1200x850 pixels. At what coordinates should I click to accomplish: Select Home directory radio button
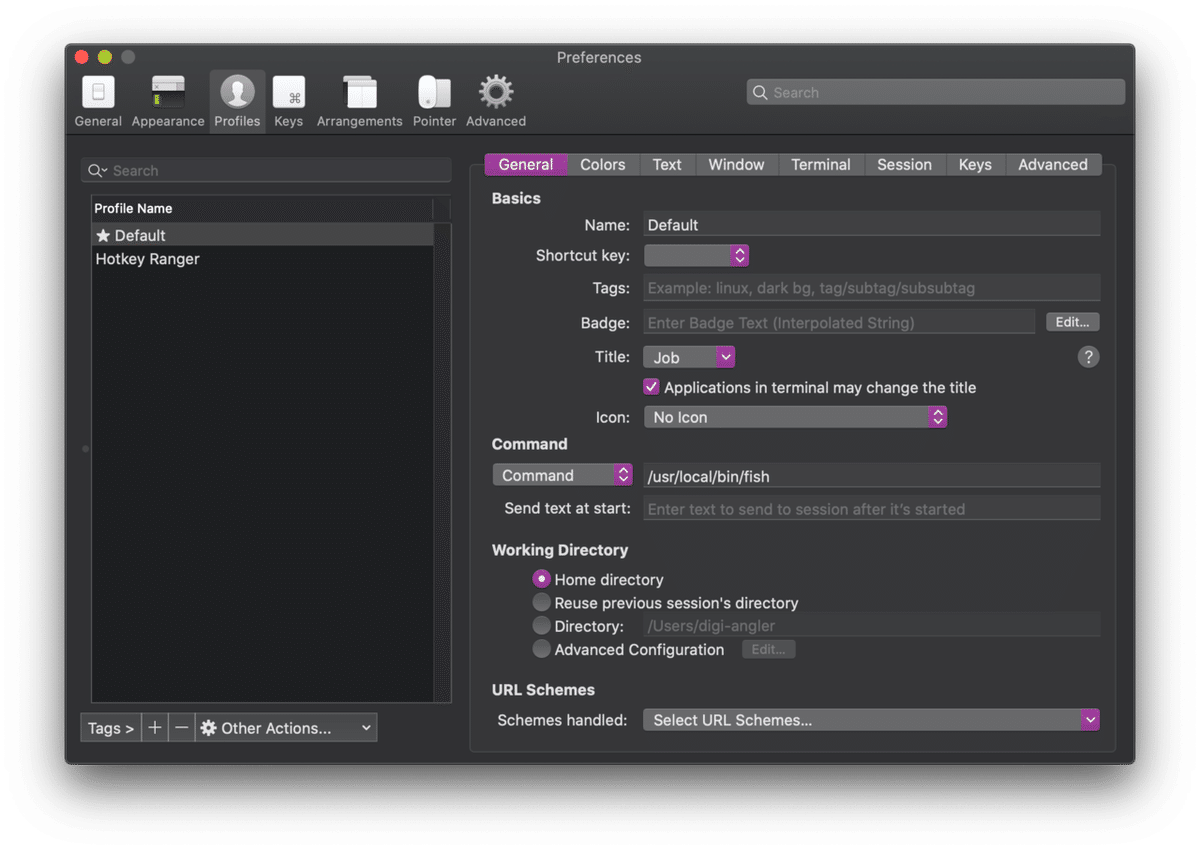[541, 579]
